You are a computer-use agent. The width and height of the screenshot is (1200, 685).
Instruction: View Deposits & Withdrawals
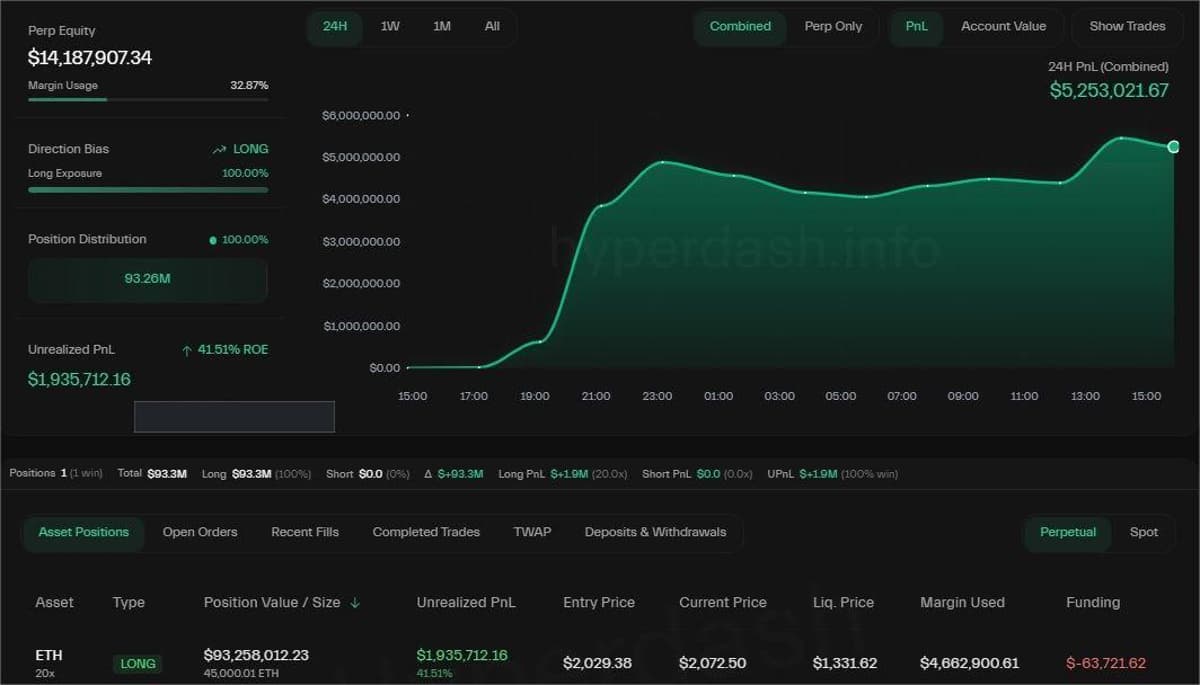[656, 532]
